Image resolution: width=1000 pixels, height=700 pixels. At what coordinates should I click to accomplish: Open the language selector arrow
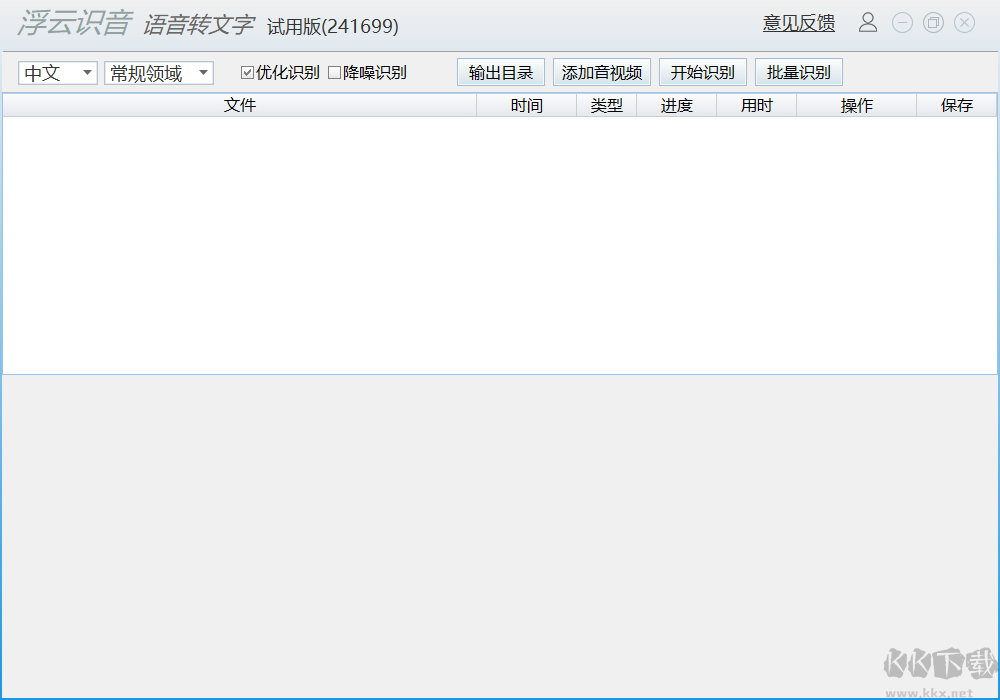tap(88, 72)
